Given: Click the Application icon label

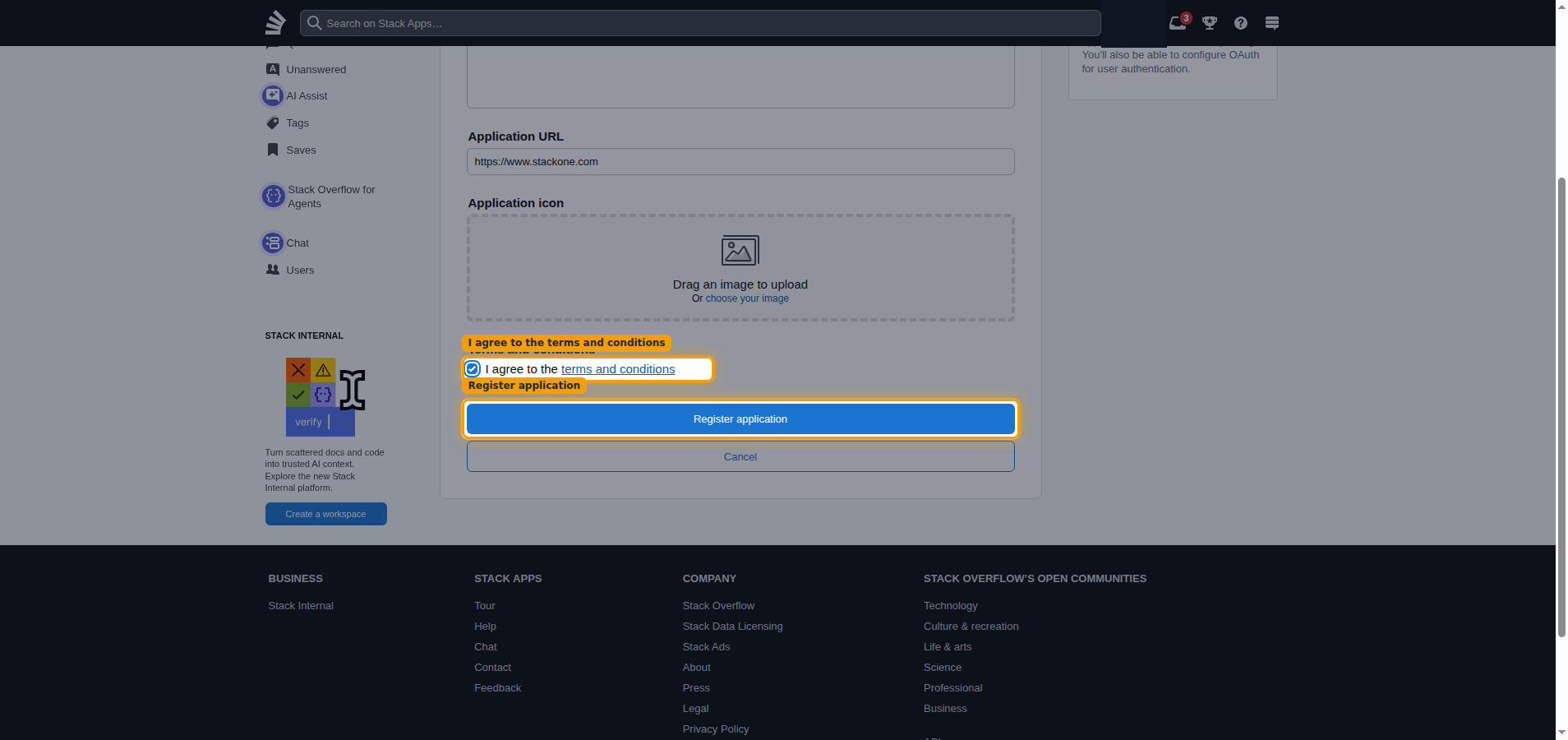Looking at the screenshot, I should tap(516, 203).
